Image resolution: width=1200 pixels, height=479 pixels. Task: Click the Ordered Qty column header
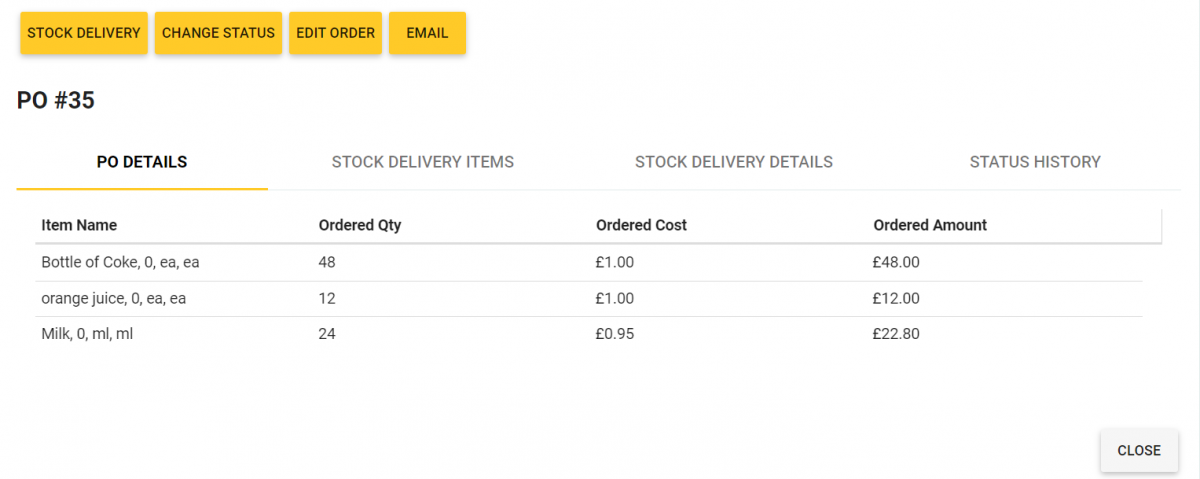click(360, 226)
